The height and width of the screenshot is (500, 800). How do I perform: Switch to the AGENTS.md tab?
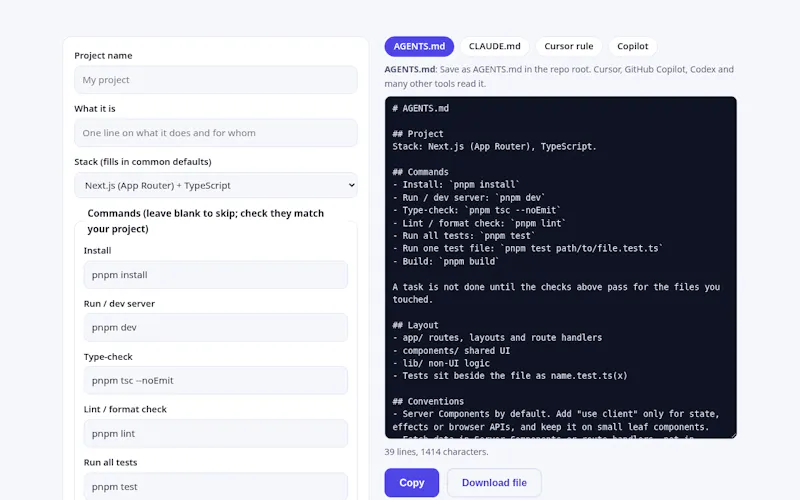pyautogui.click(x=419, y=46)
